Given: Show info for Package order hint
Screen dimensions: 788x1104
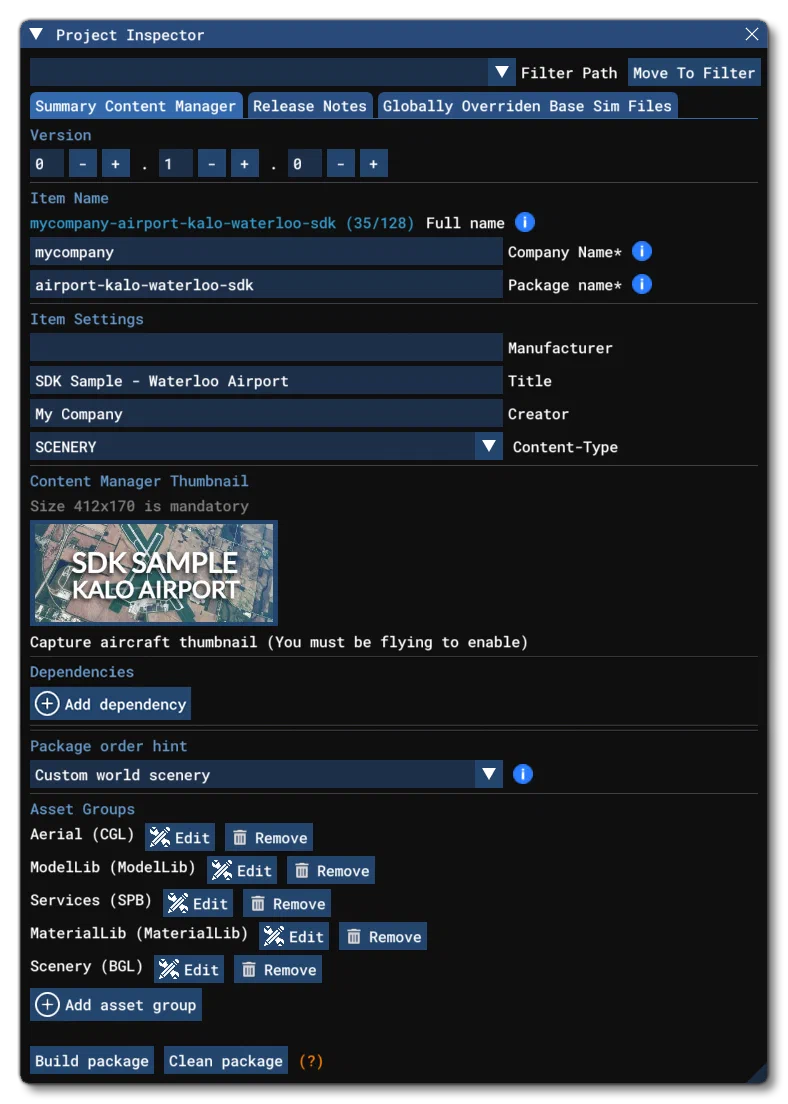Looking at the screenshot, I should [x=523, y=774].
